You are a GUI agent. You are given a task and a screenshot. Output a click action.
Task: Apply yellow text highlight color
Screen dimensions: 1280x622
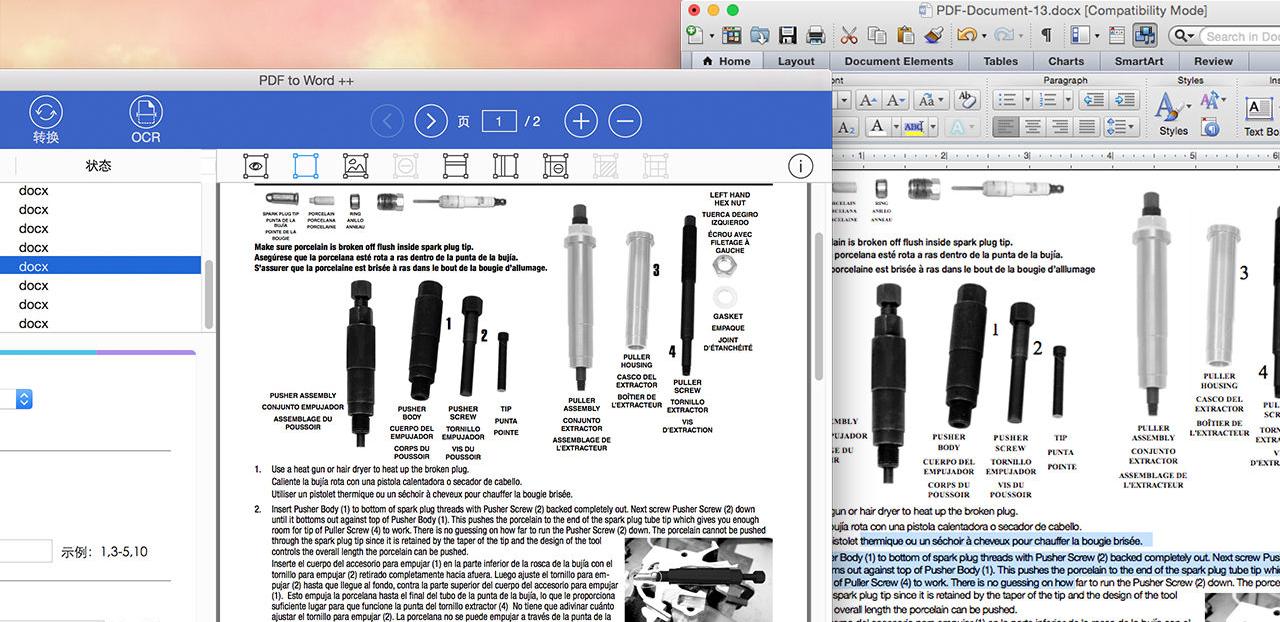(914, 127)
